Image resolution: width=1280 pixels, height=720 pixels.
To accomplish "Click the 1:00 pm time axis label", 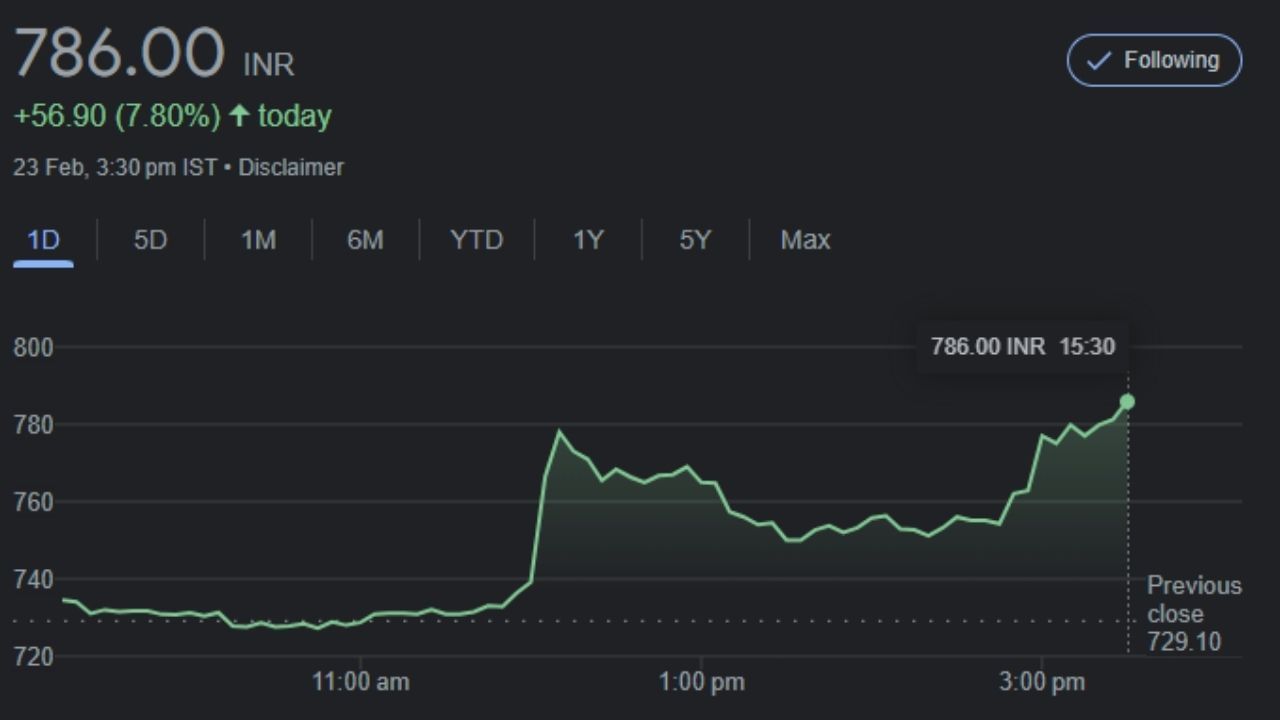I will pos(701,683).
